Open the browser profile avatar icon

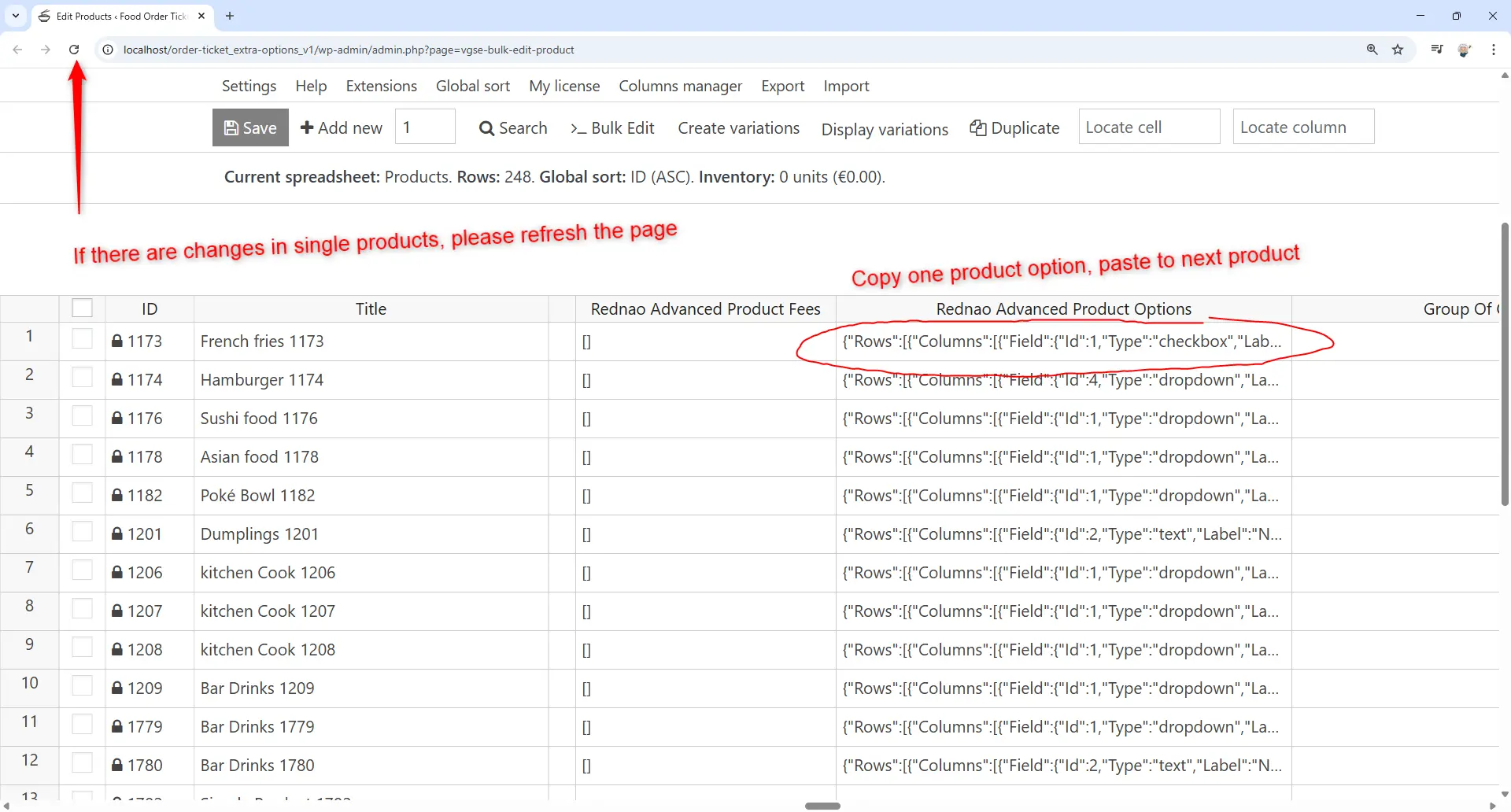click(x=1464, y=50)
